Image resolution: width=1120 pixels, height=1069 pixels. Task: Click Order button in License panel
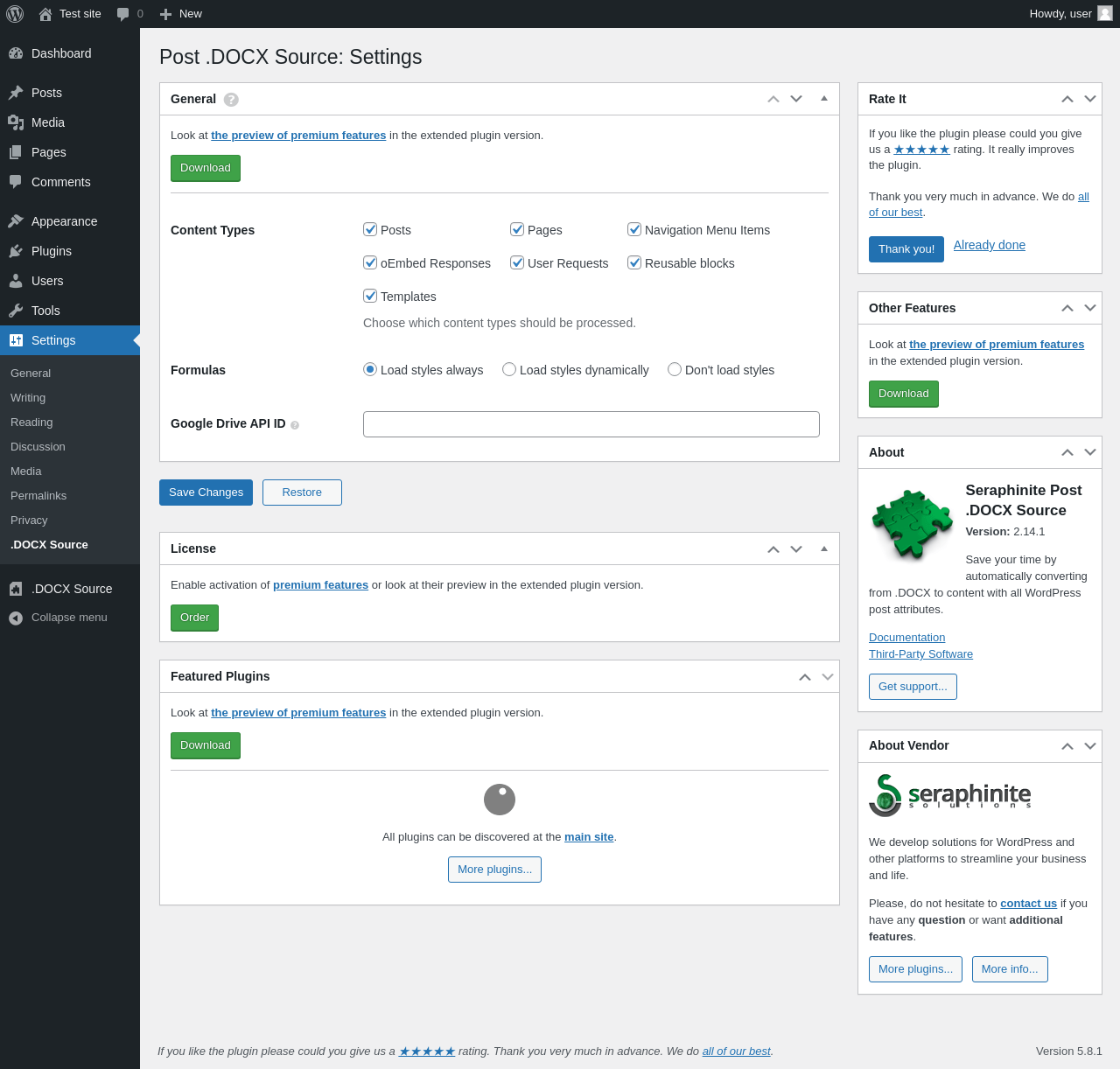coord(194,618)
